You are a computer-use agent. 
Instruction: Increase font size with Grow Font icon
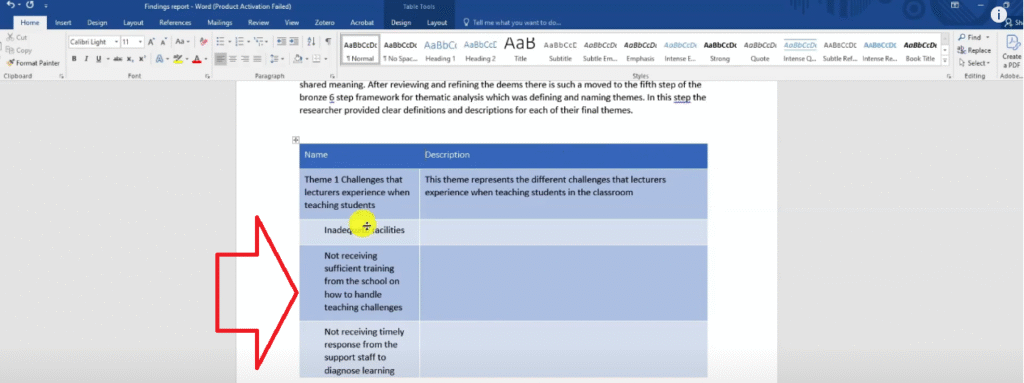point(152,42)
